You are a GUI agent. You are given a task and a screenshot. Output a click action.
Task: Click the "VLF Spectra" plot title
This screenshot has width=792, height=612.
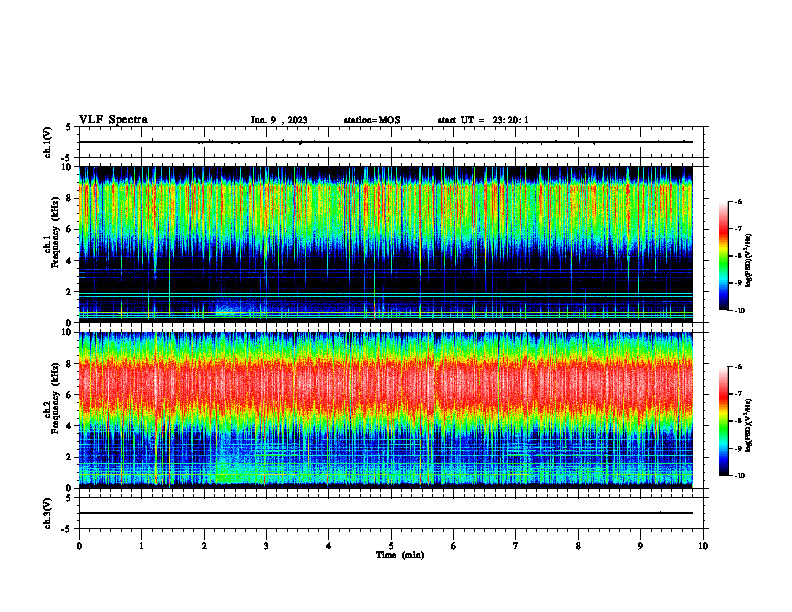click(x=113, y=120)
